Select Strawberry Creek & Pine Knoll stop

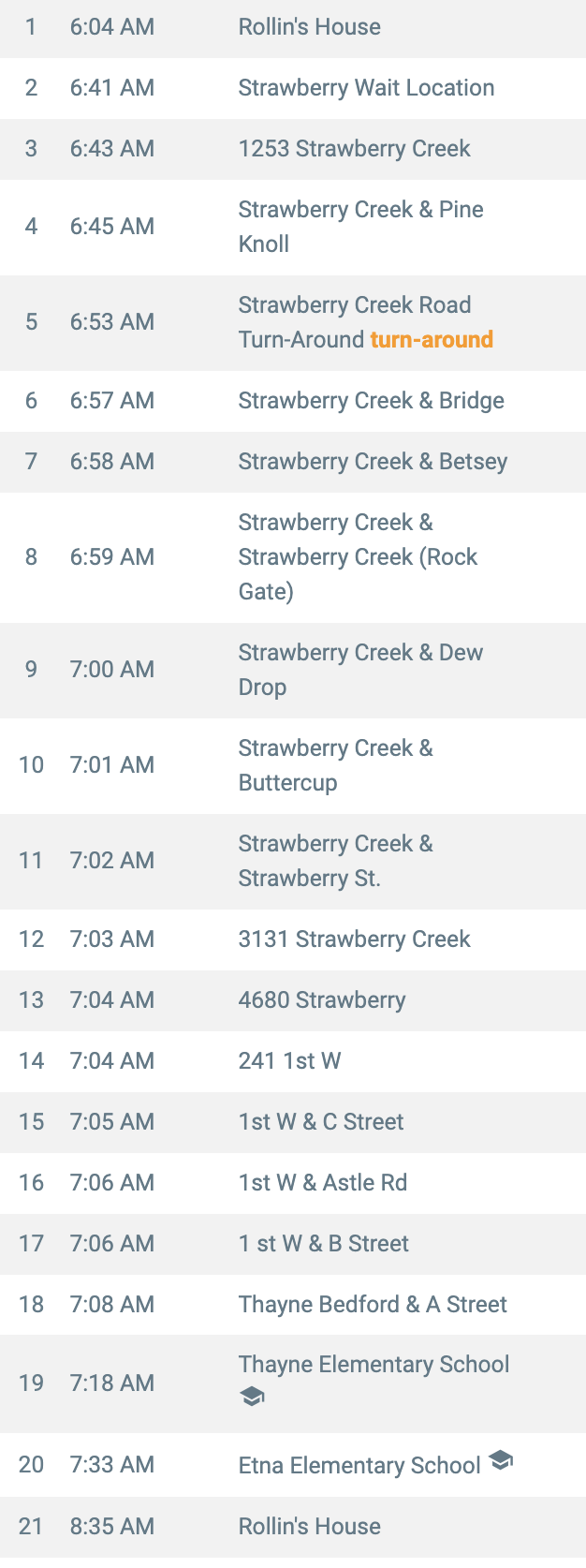coord(293,227)
